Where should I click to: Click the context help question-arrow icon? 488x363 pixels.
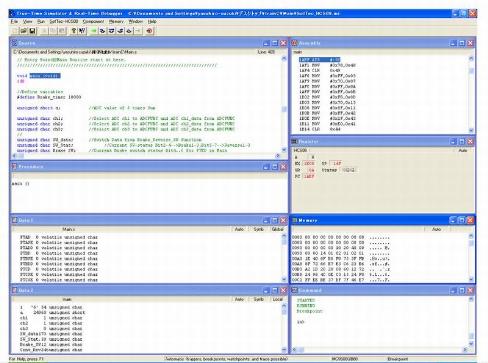(82, 31)
